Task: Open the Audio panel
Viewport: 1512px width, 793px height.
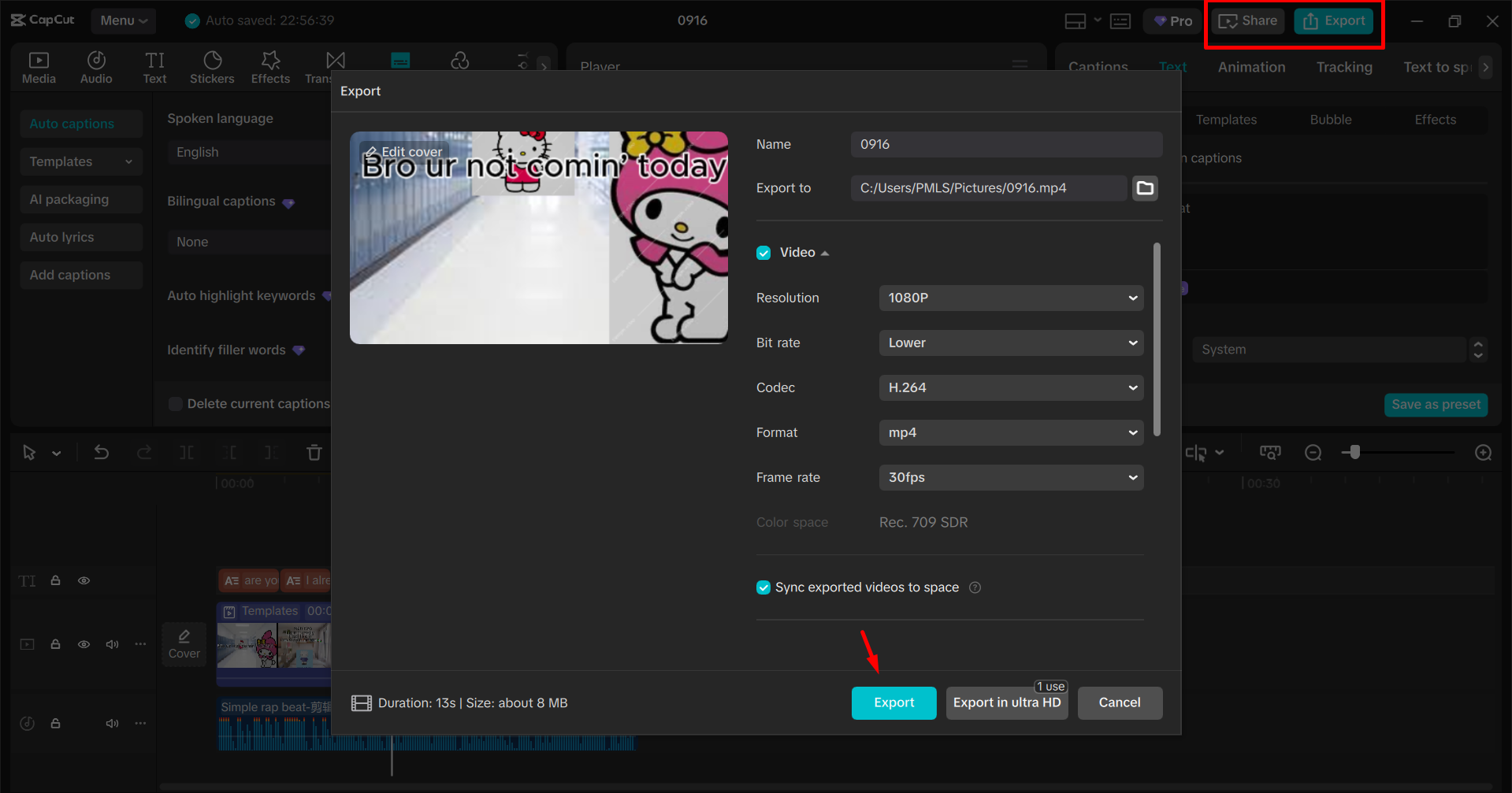Action: click(96, 68)
